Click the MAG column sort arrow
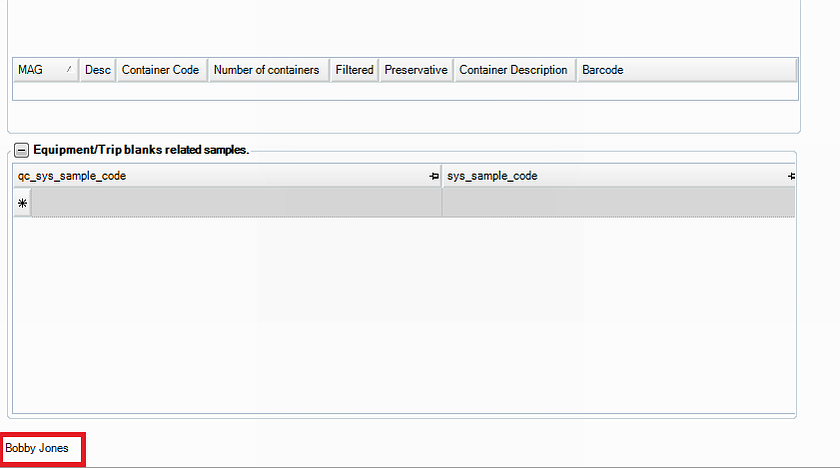The width and height of the screenshot is (840, 468). (69, 70)
